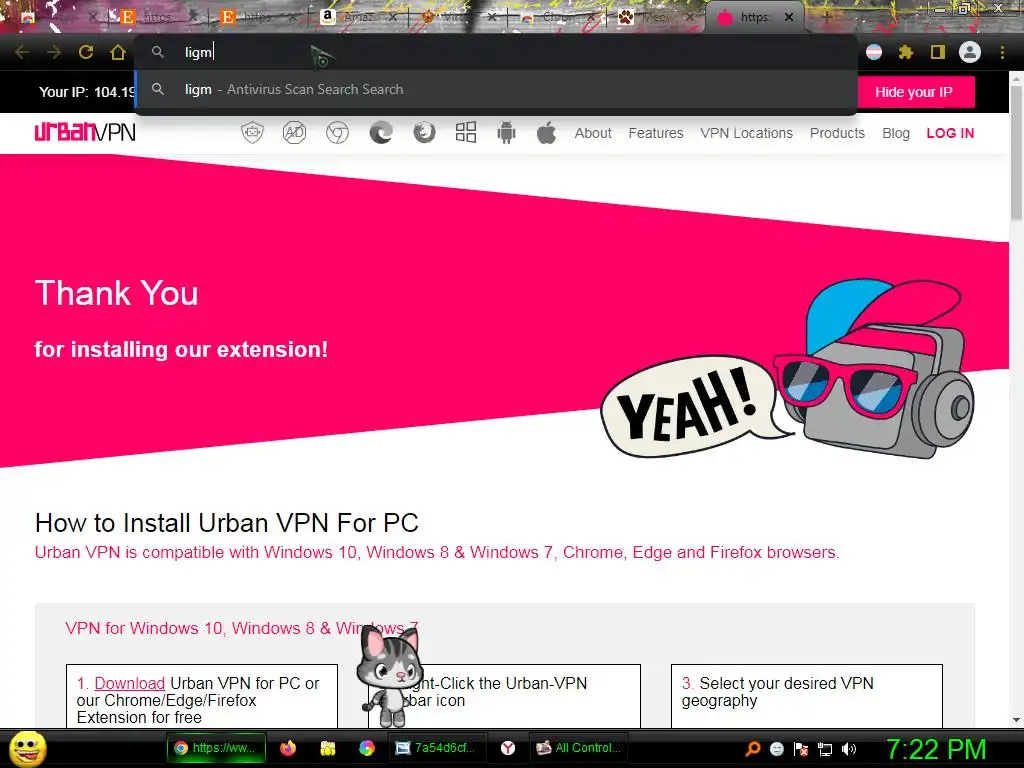Click the striped flag extension icon

point(874,52)
